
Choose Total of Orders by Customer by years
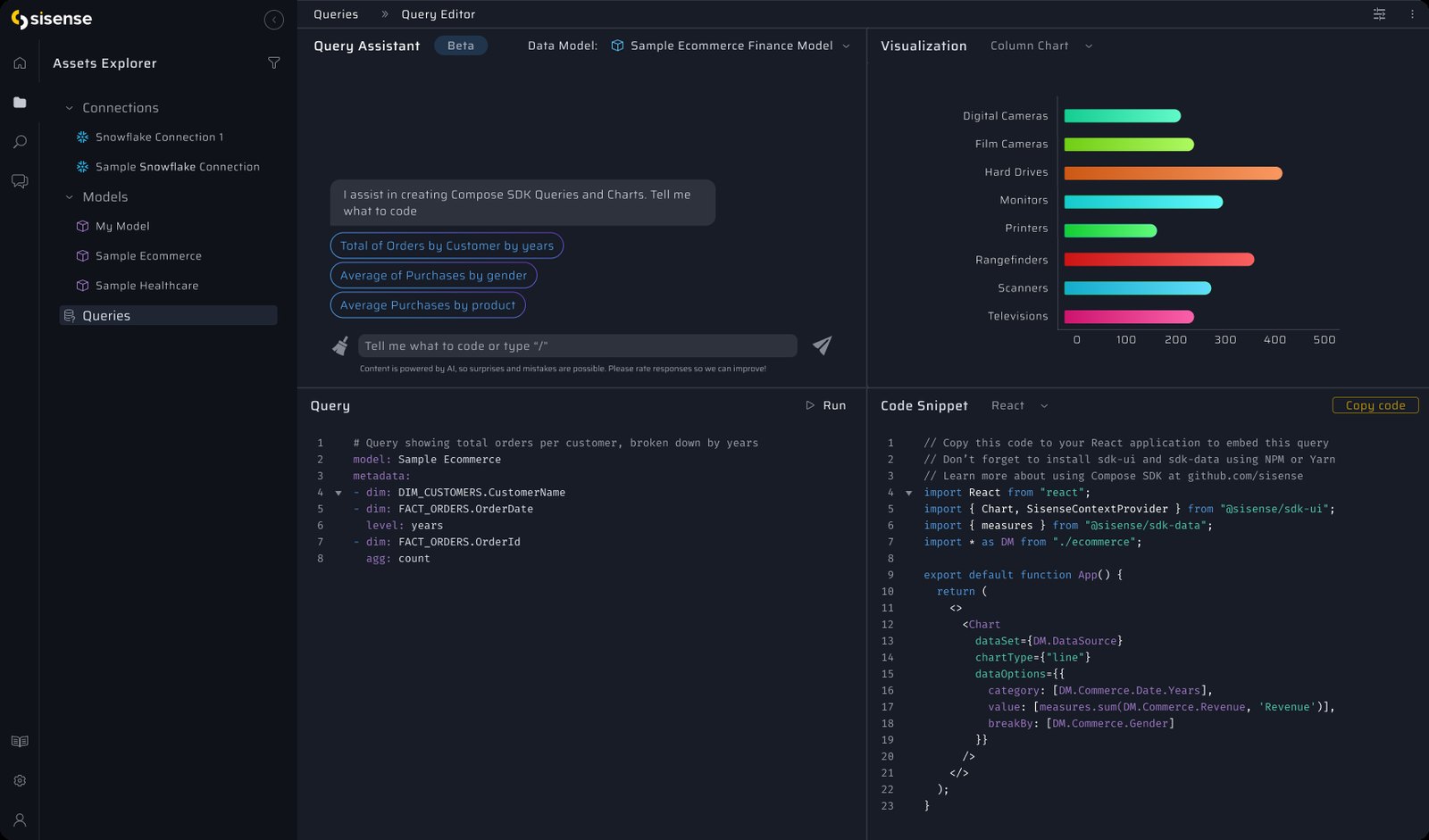[447, 245]
